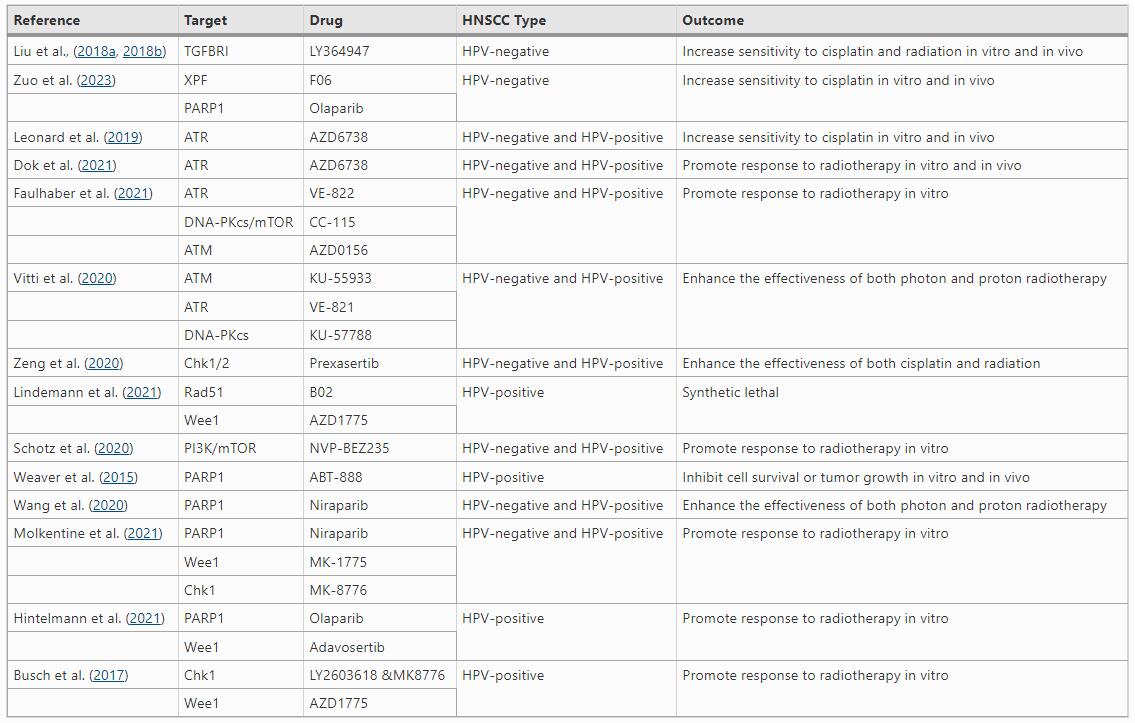This screenshot has height=723, width=1135.
Task: Open the Dok et al. 2021 citation
Action: coord(98,165)
